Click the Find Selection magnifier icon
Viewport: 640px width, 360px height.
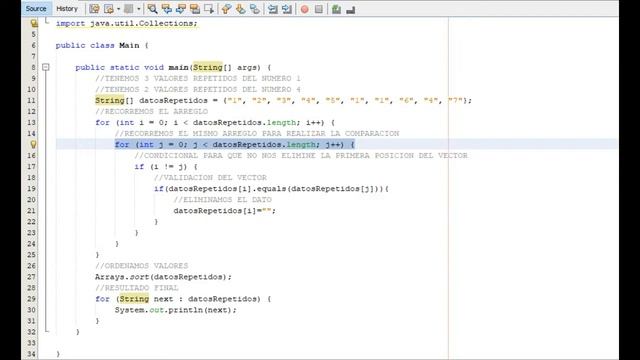click(x=152, y=9)
